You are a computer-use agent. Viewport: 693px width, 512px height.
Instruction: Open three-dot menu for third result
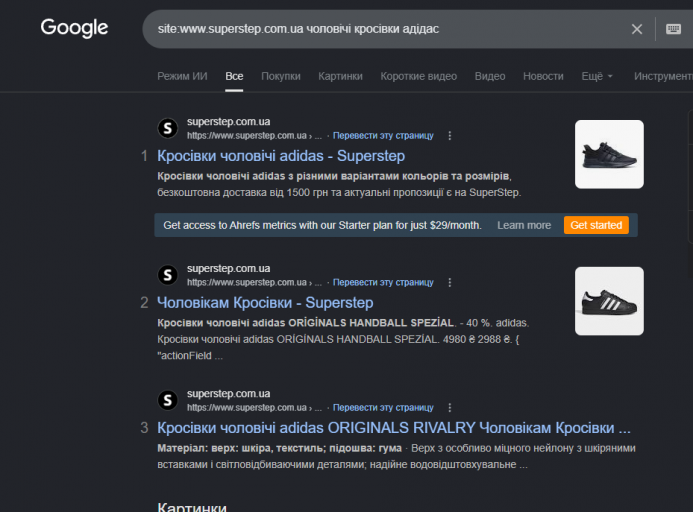coord(449,408)
